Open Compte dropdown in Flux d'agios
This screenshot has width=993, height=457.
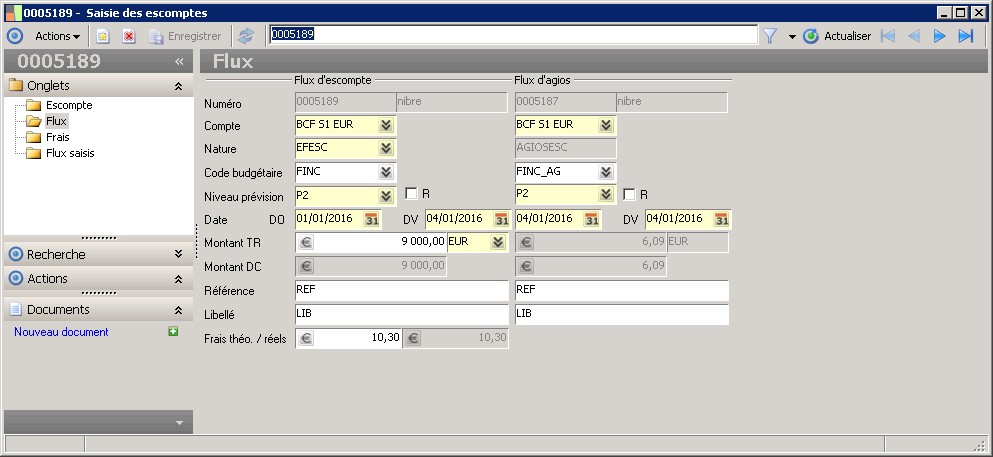(606, 125)
